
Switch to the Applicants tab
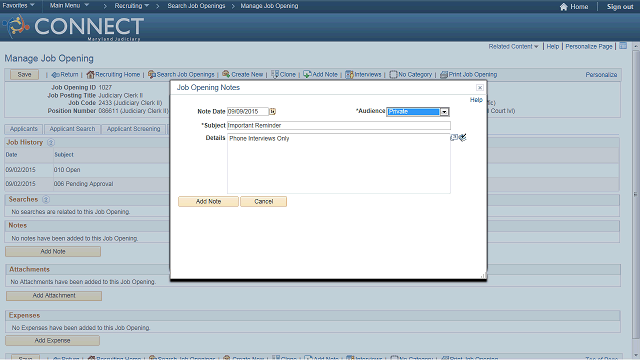[x=24, y=129]
